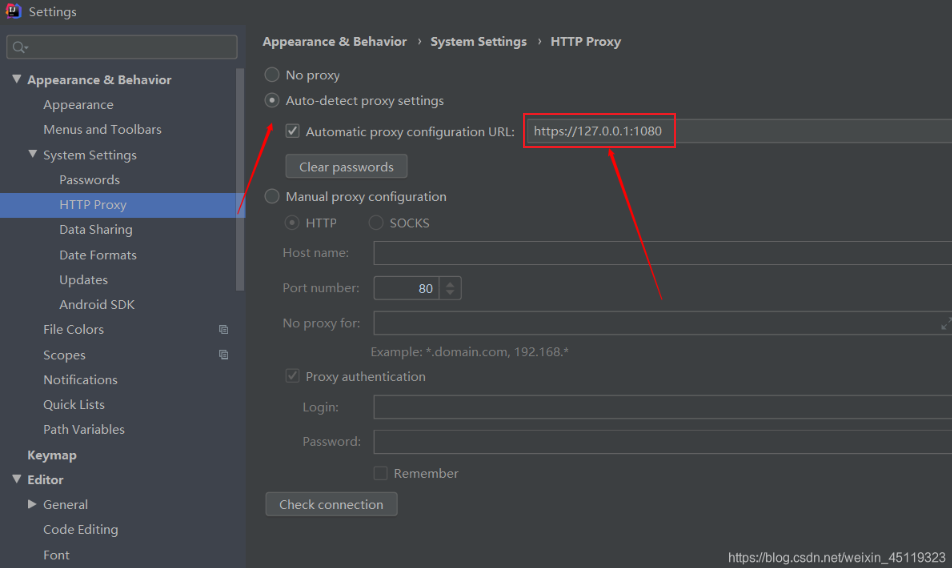Choose Auto-detect proxy settings option
The width and height of the screenshot is (952, 568).
[272, 101]
